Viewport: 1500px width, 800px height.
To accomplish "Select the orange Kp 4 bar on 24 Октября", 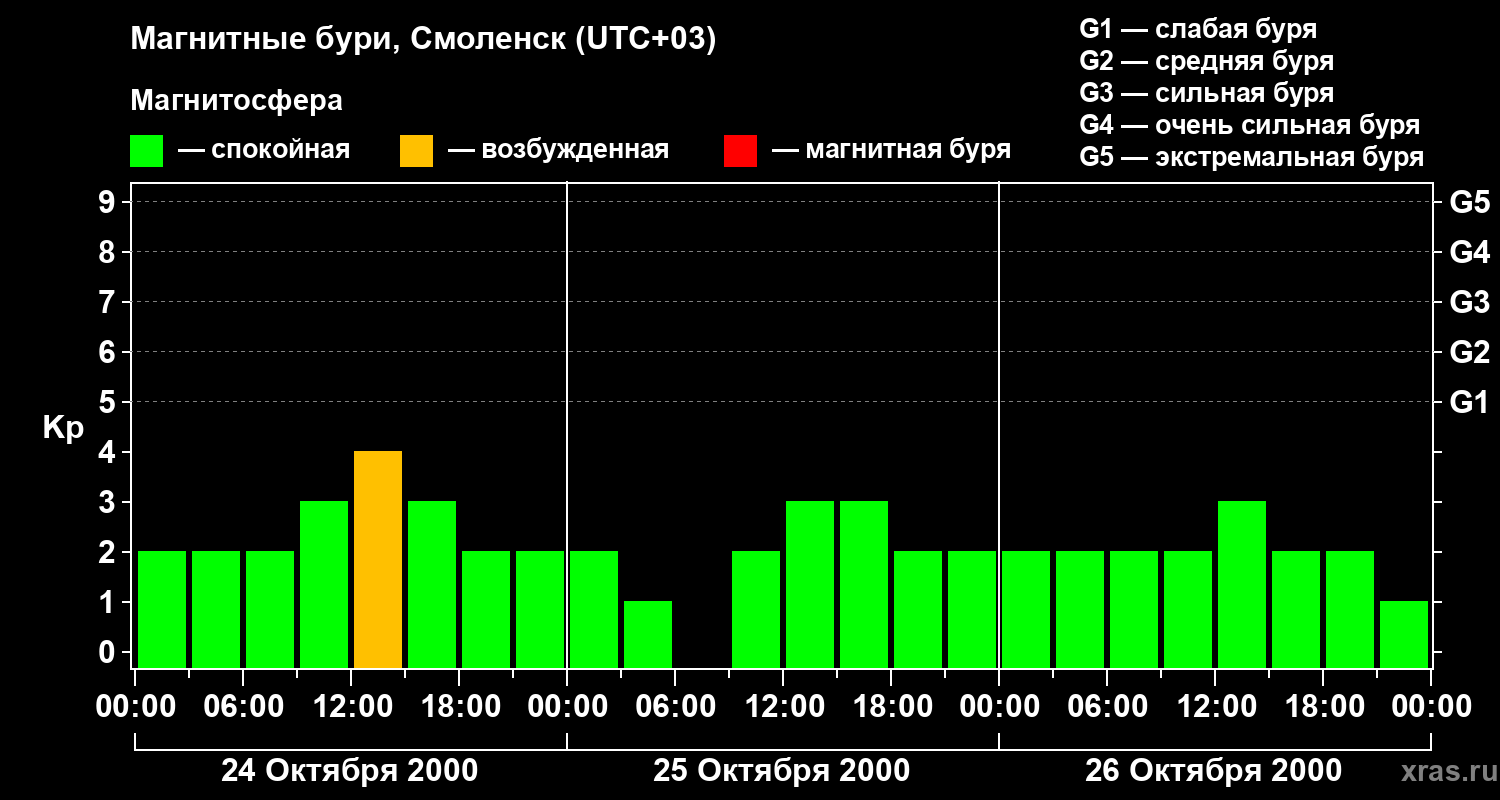I will [378, 560].
